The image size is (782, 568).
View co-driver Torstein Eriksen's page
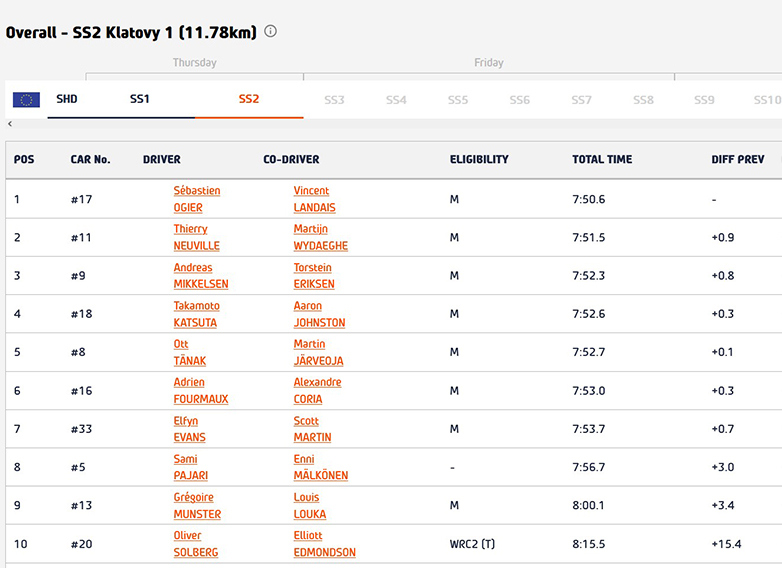click(314, 276)
